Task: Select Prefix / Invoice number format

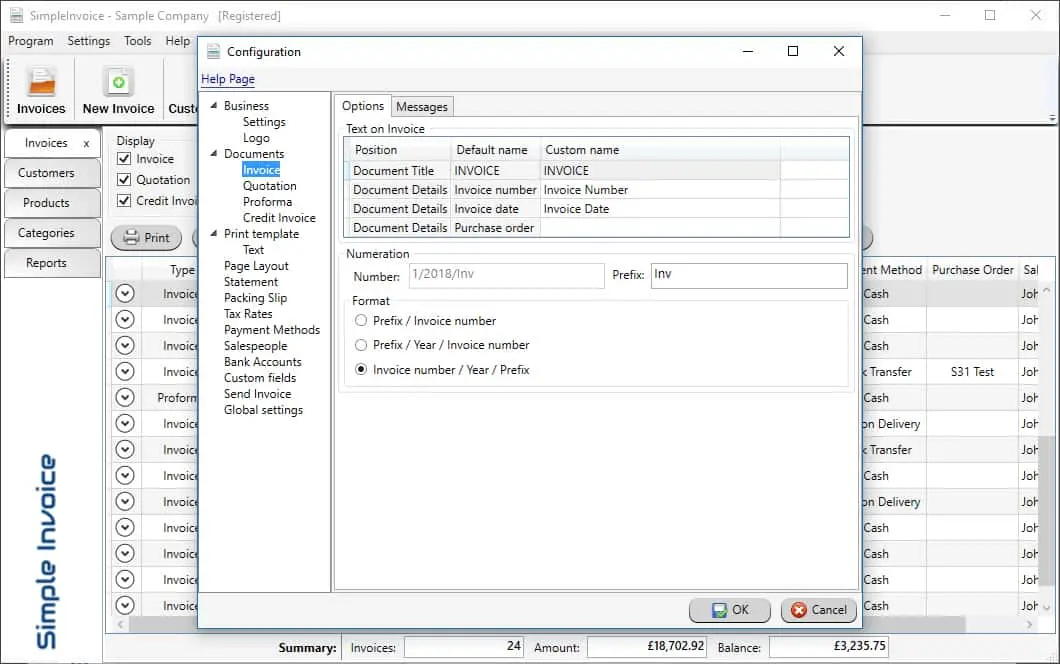Action: [361, 321]
